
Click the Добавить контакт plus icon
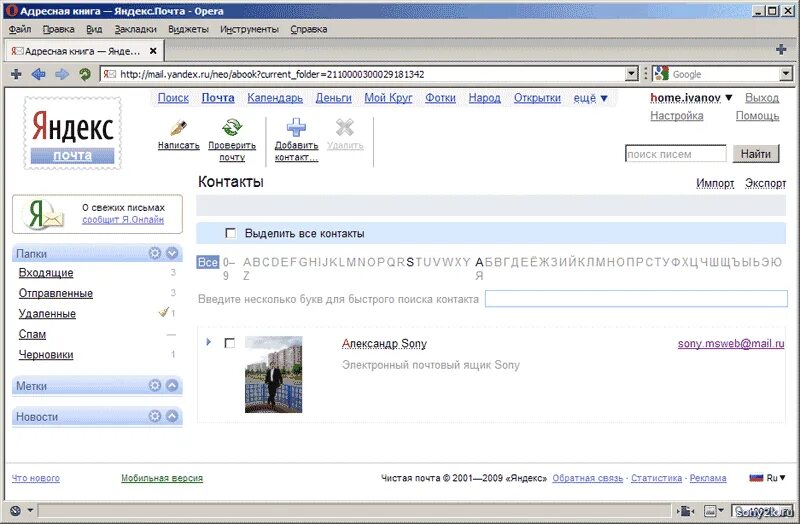coord(296,128)
